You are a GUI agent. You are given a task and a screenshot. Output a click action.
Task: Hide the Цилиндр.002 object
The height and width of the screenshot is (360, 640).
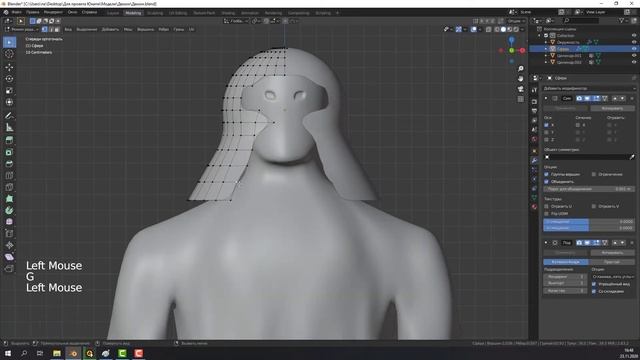pyautogui.click(x=634, y=62)
